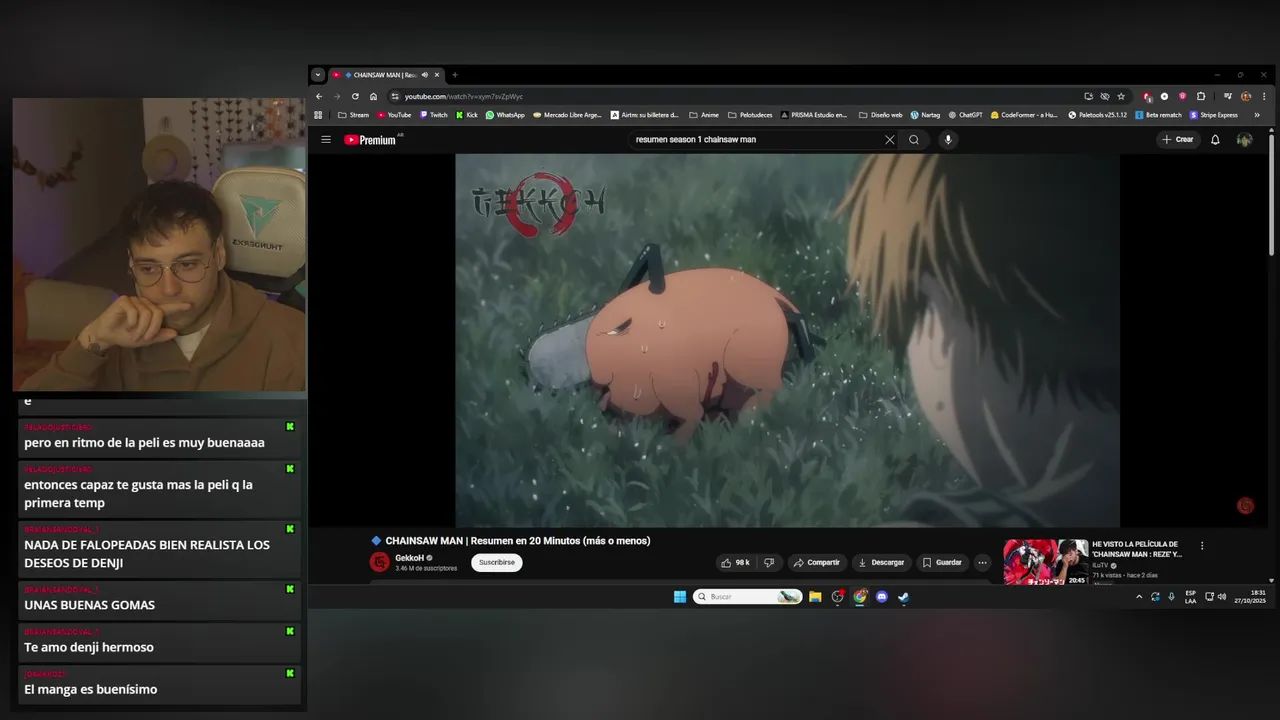The image size is (1280, 720).
Task: Open the Chrome extensions puzzle icon
Action: [1201, 97]
